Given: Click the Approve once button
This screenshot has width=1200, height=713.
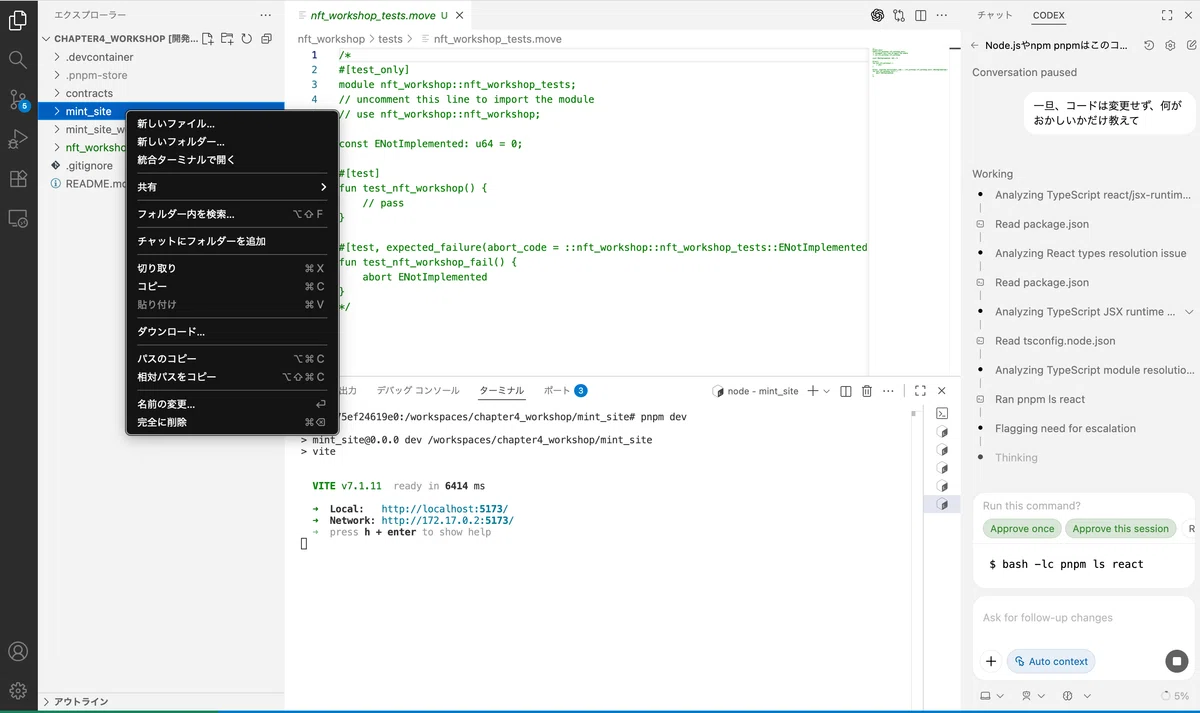Looking at the screenshot, I should point(1022,529).
